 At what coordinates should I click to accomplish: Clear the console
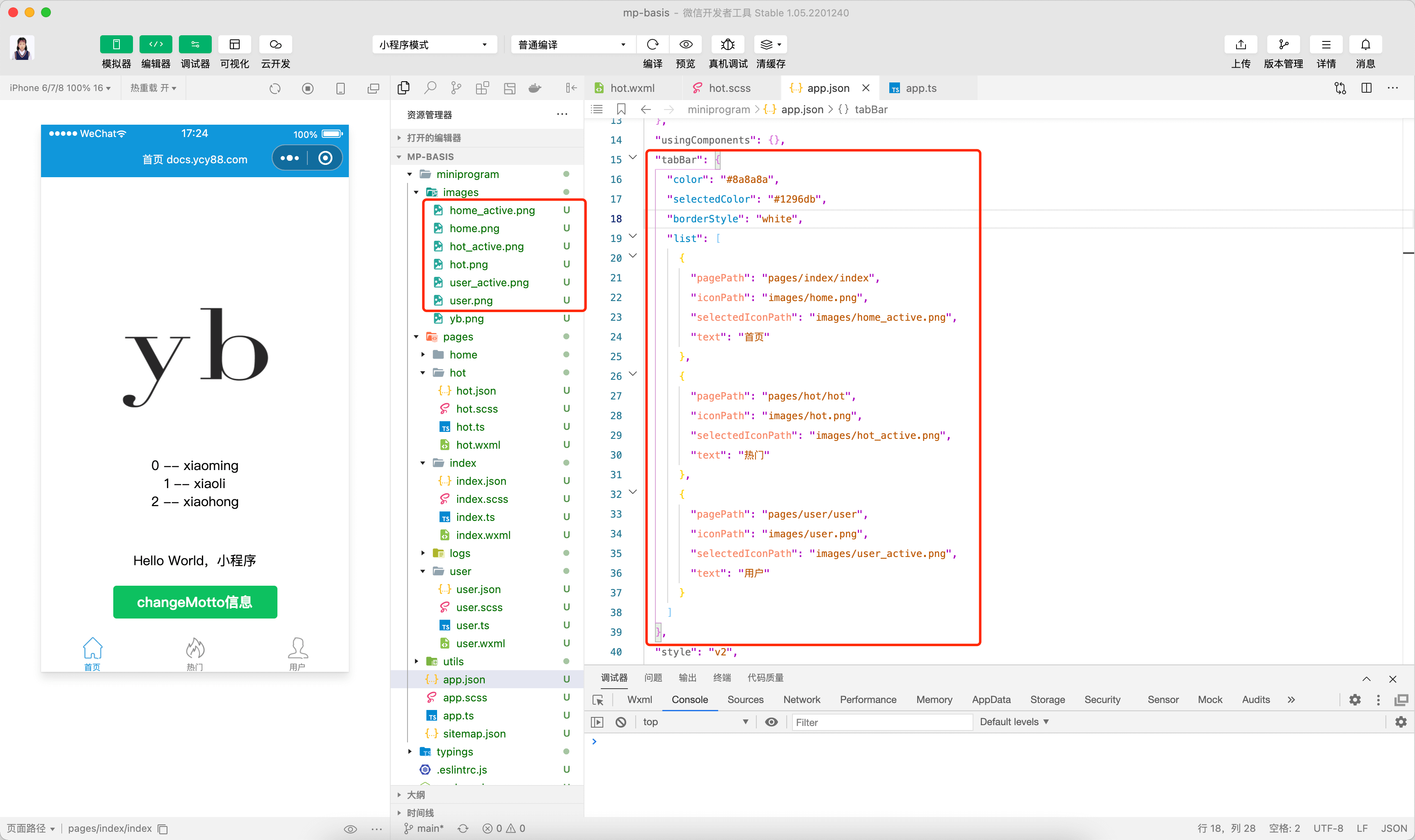621,722
